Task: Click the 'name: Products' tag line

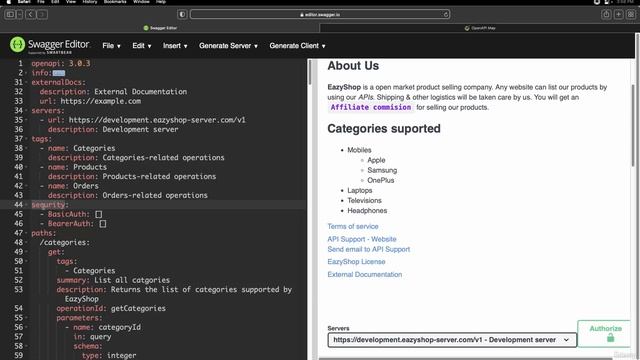Action: [x=77, y=167]
